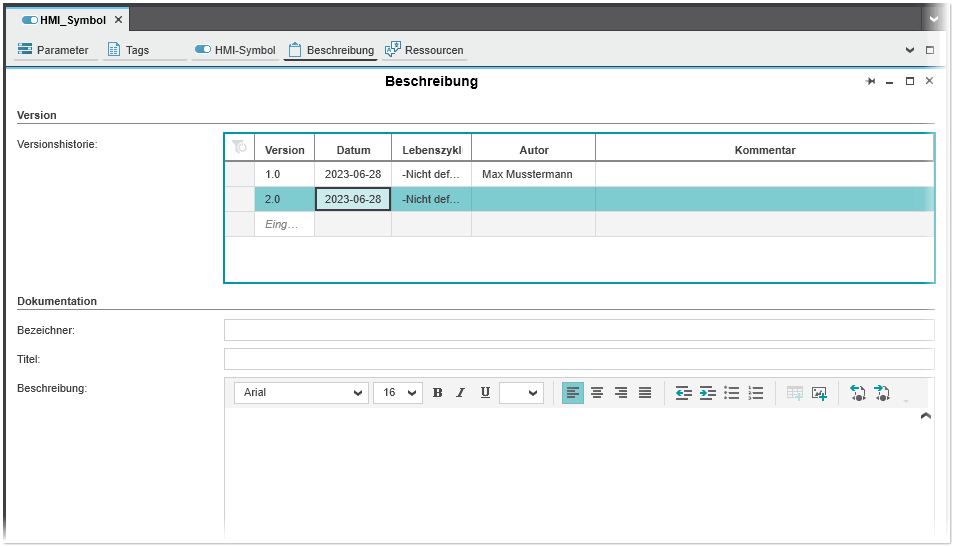954x547 pixels.
Task: Center align the description text
Action: pos(597,393)
